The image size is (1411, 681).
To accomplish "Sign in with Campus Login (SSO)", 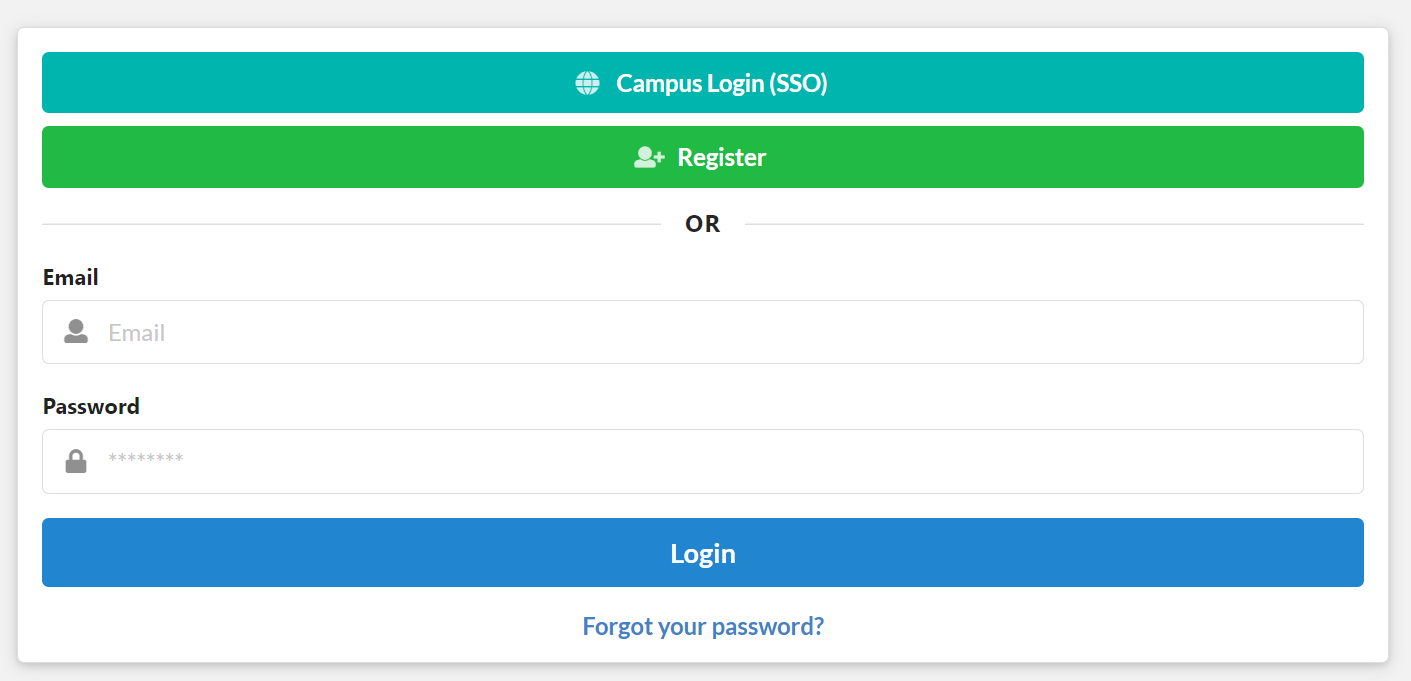I will pos(702,83).
